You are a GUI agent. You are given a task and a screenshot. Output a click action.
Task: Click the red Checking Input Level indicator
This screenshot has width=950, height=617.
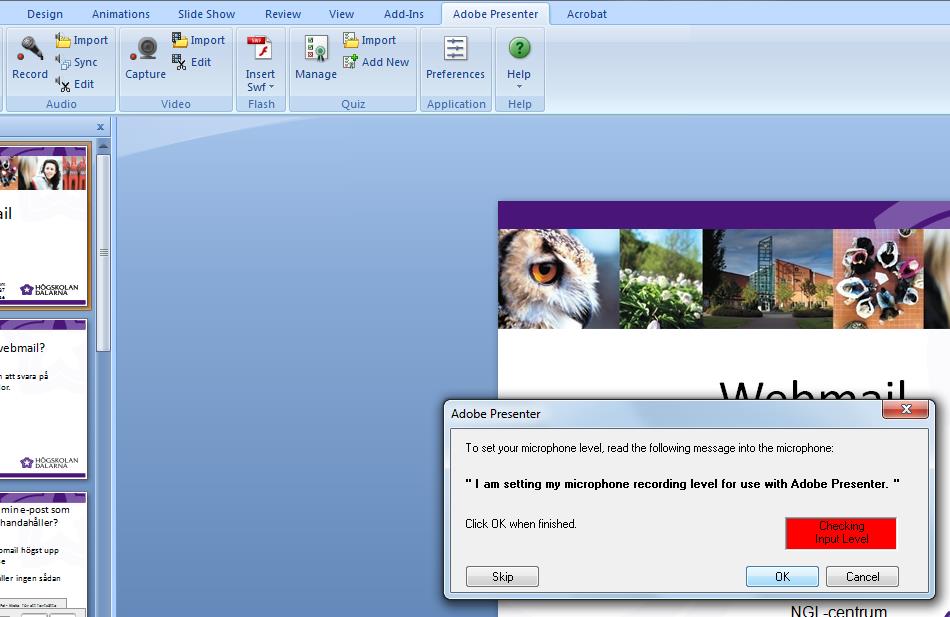841,533
